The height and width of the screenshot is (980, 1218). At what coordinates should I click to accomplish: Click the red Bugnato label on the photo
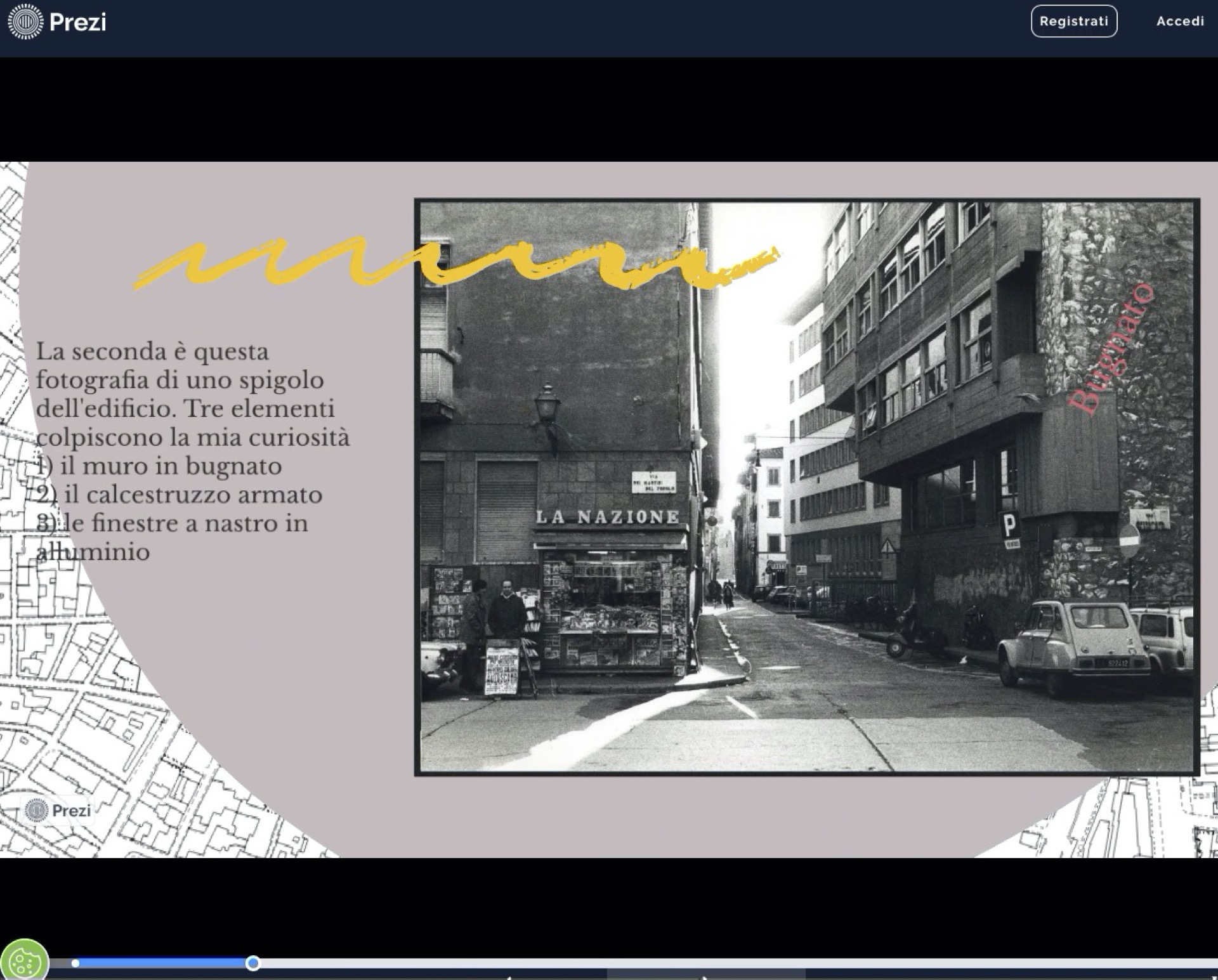pyautogui.click(x=1110, y=349)
